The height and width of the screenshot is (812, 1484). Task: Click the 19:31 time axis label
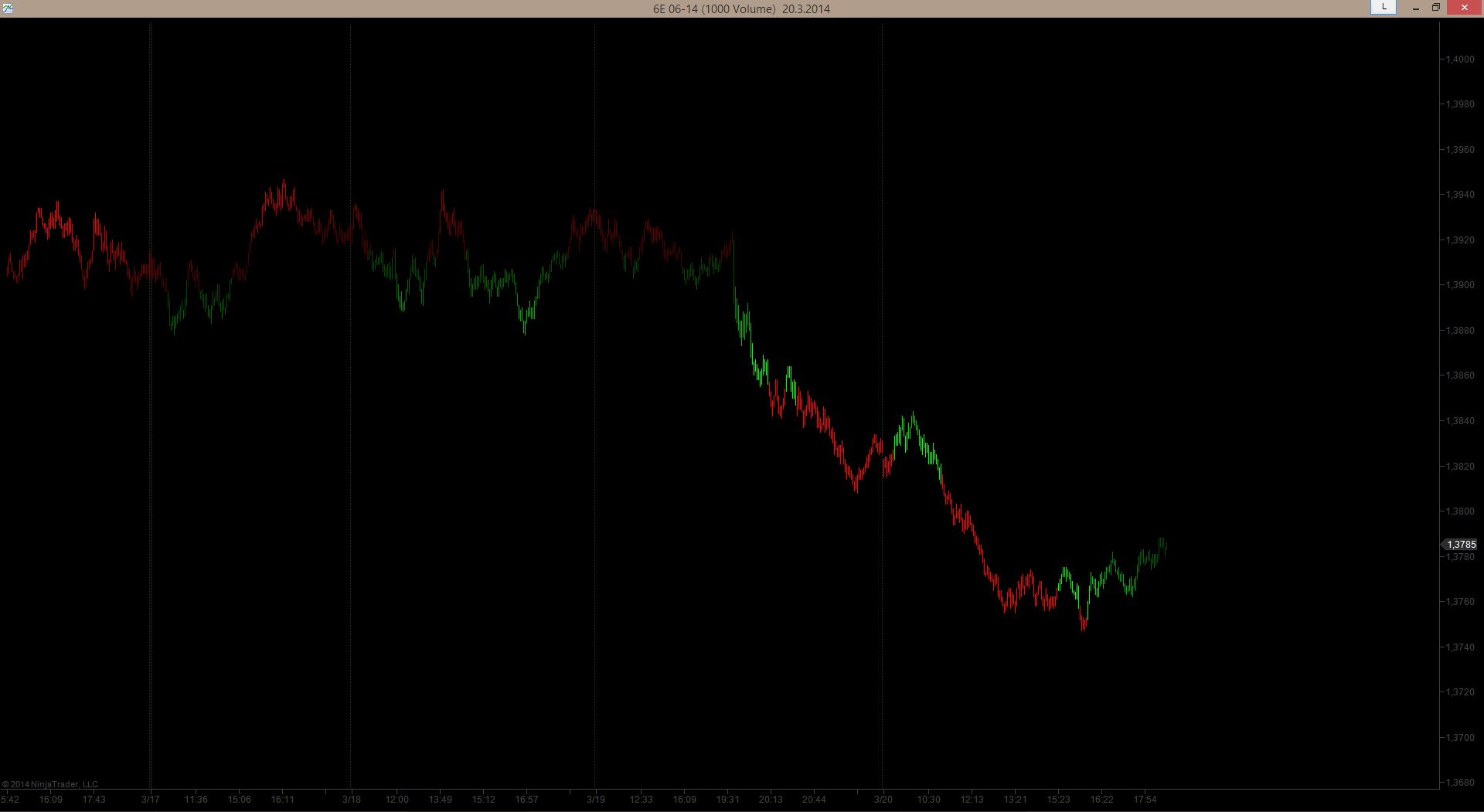(x=728, y=800)
